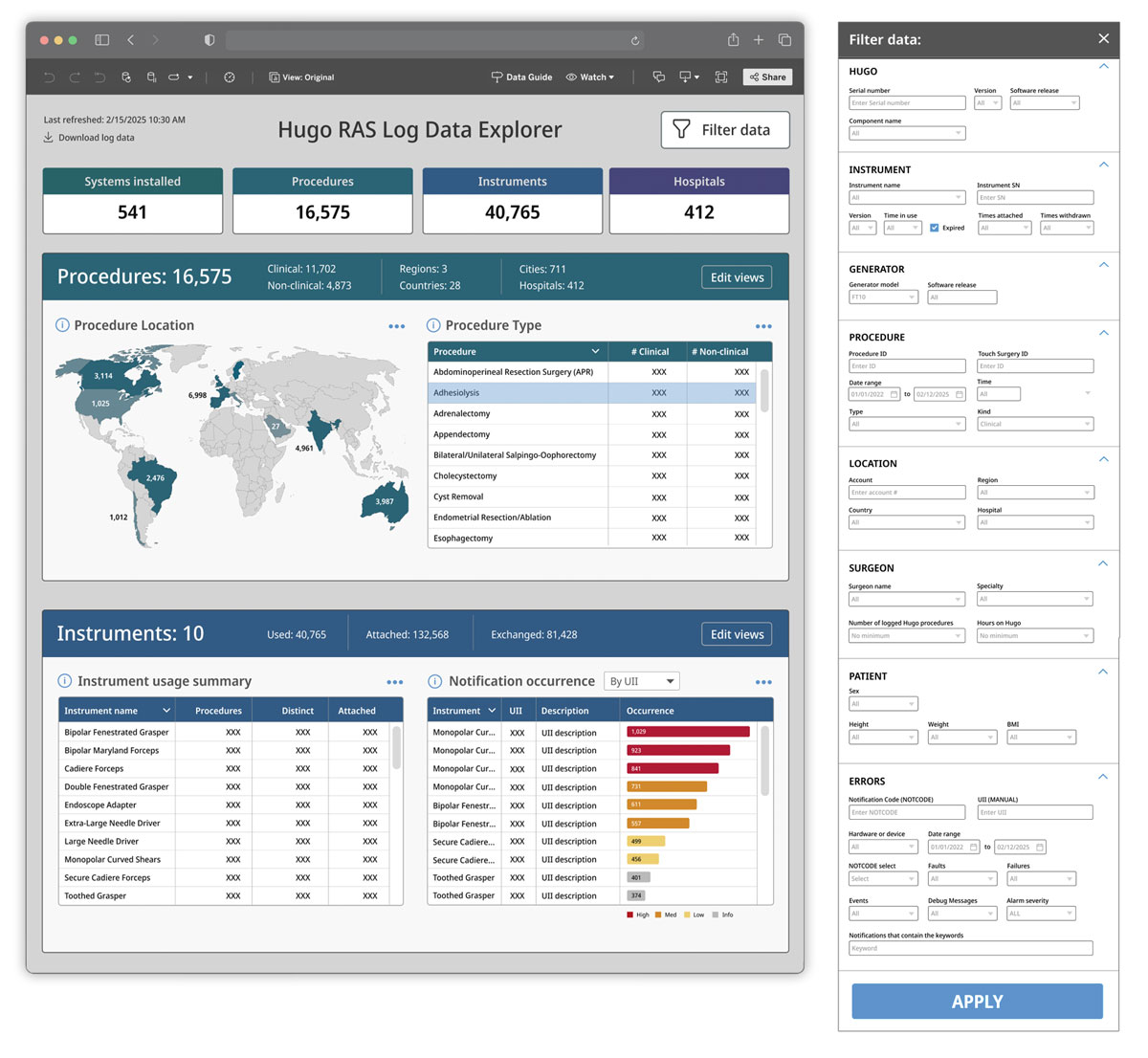Select the Hospitals summary card
This screenshot has width=1148, height=1058.
(699, 201)
